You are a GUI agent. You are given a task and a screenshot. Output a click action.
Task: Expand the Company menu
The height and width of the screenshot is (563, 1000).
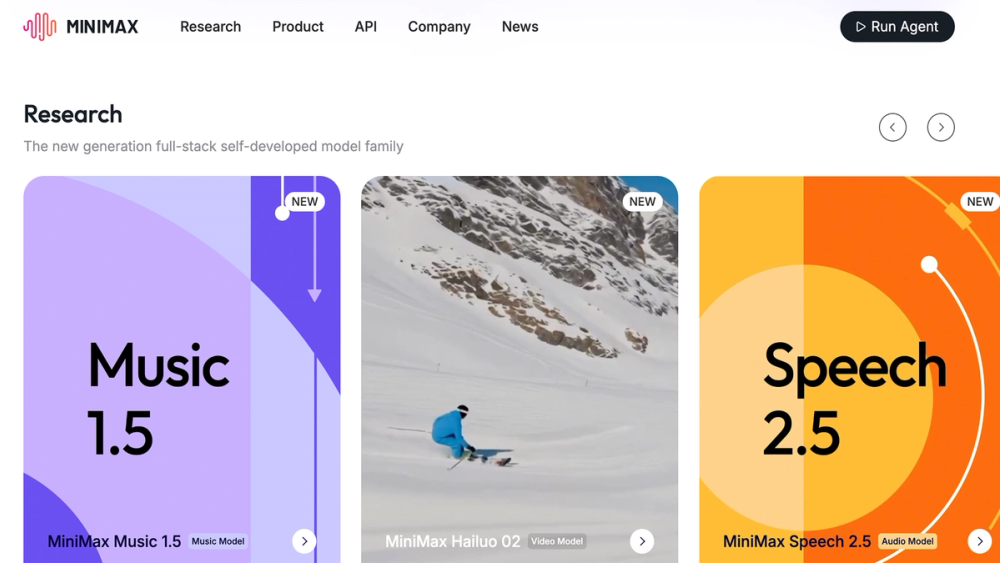click(439, 27)
